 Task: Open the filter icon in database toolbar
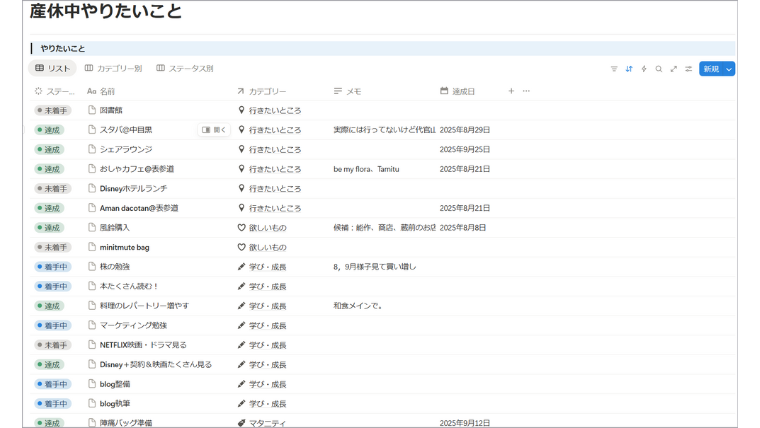[x=614, y=69]
